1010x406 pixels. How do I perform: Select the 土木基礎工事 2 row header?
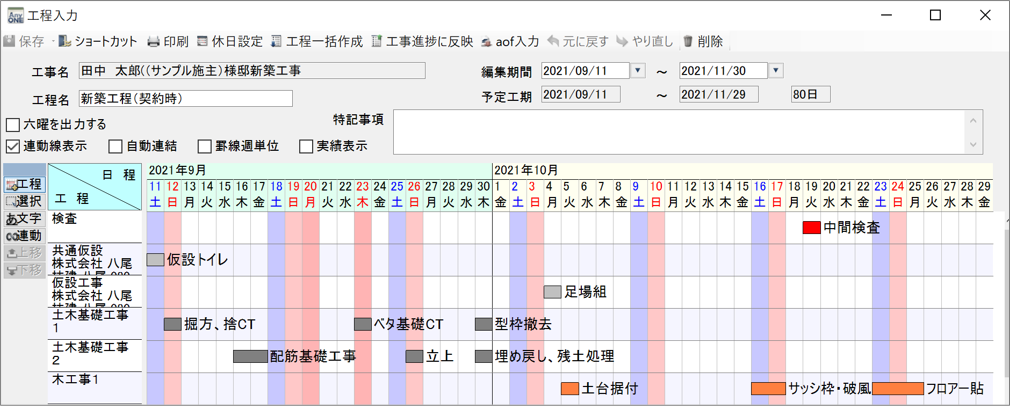click(95, 356)
